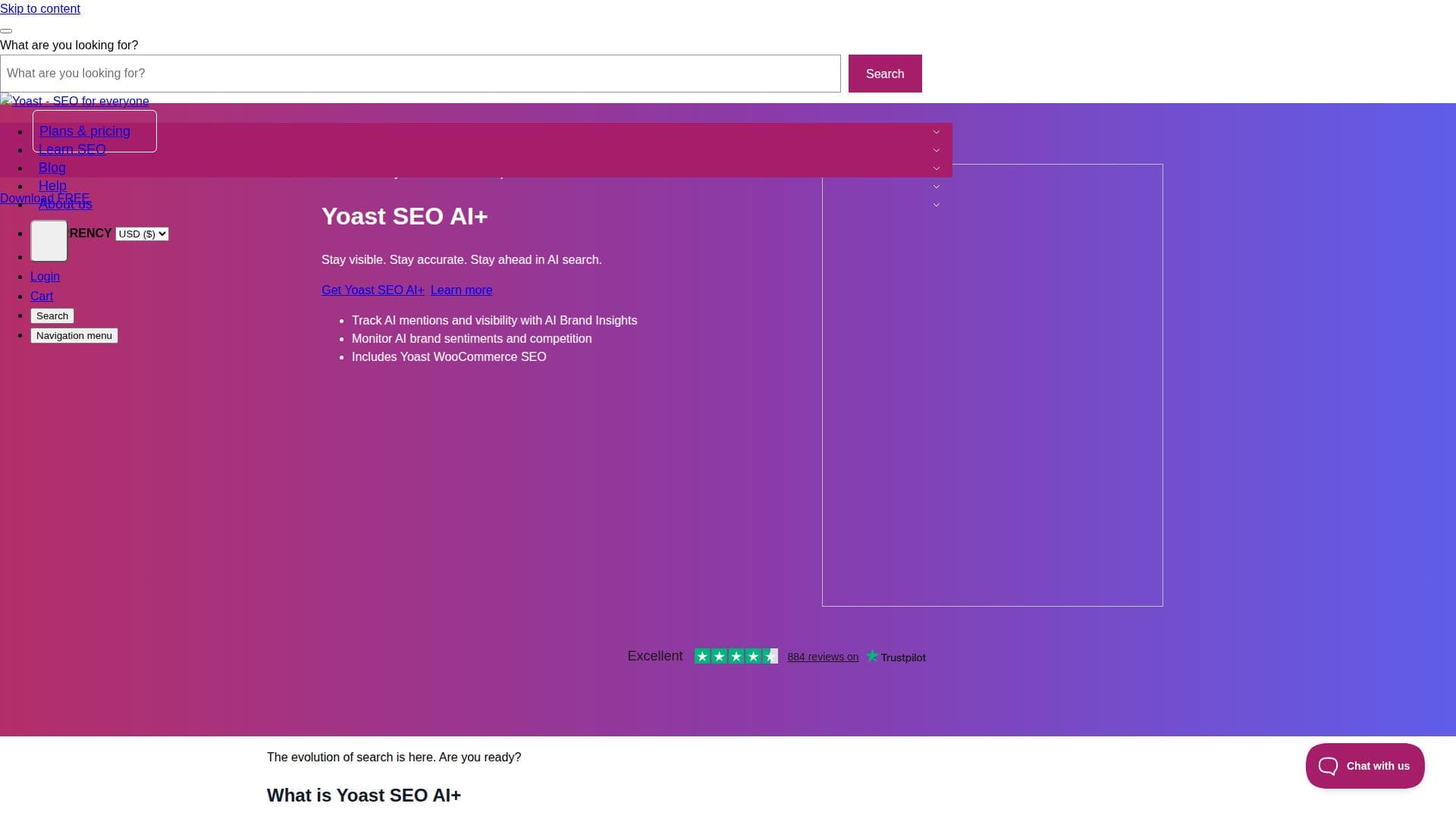Image resolution: width=1456 pixels, height=819 pixels.
Task: Click the Skip to content link
Action: coord(40,8)
